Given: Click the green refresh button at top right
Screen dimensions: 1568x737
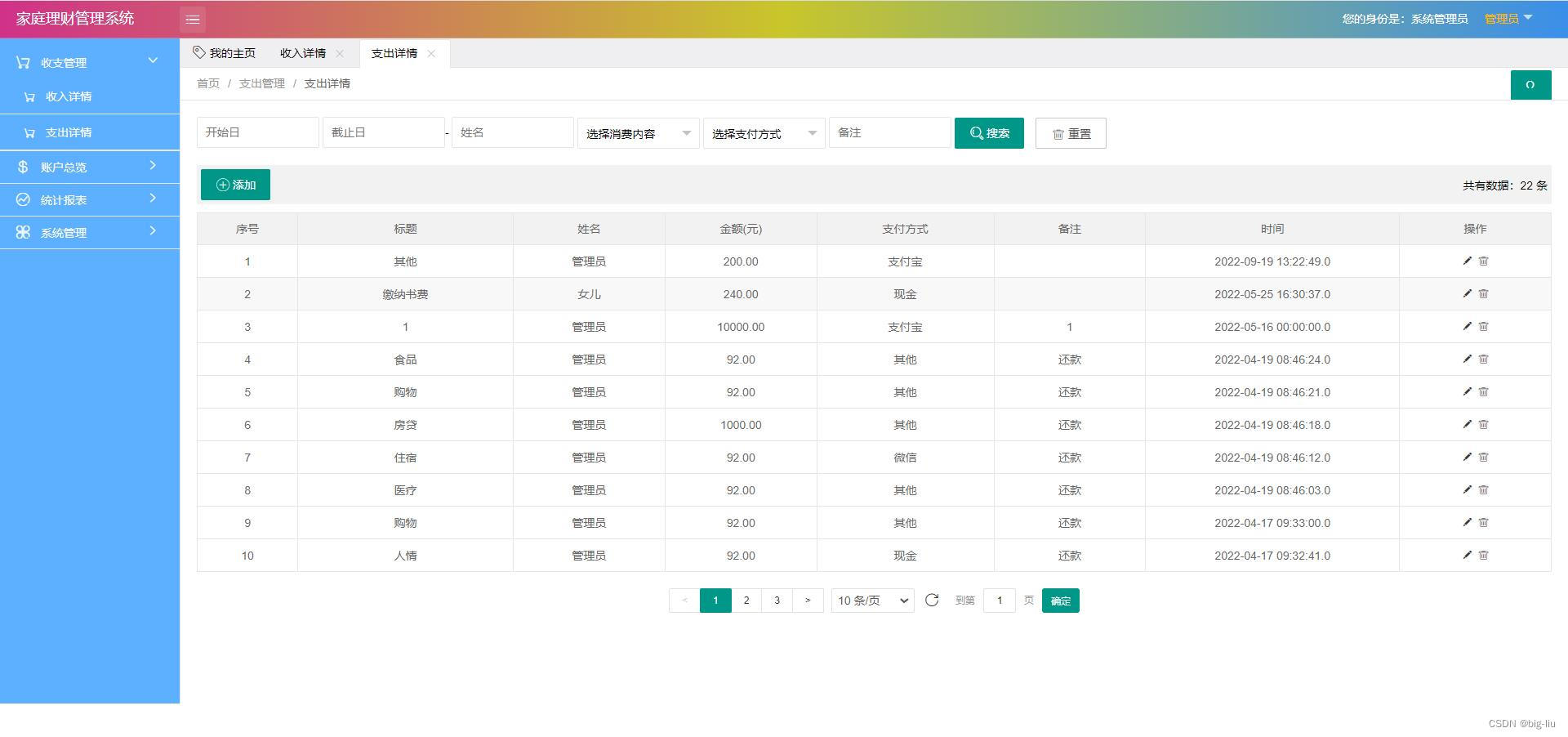Looking at the screenshot, I should coord(1530,85).
